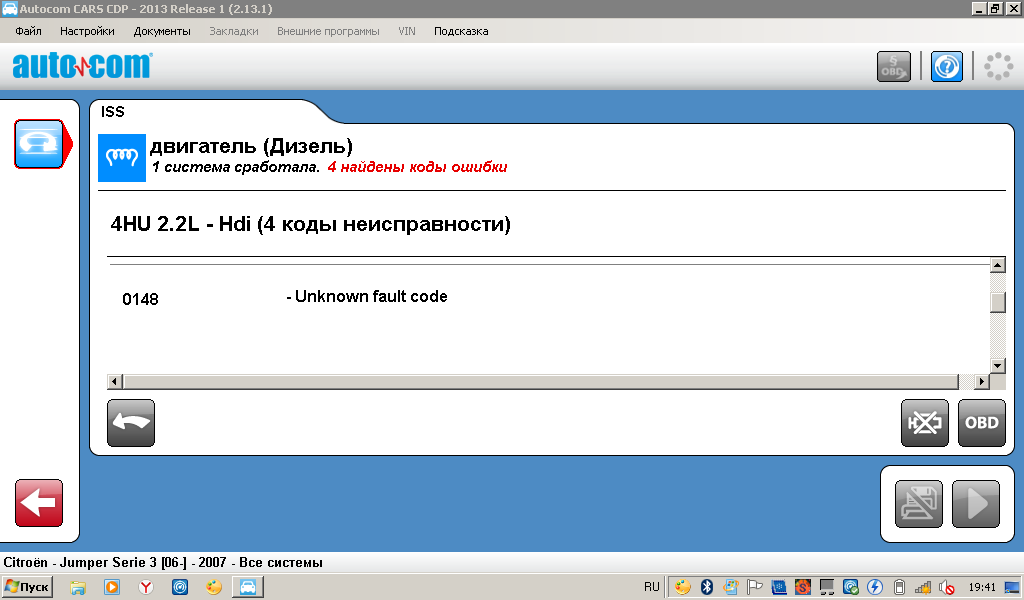
Task: Click the battery tray icon
Action: [x=899, y=588]
